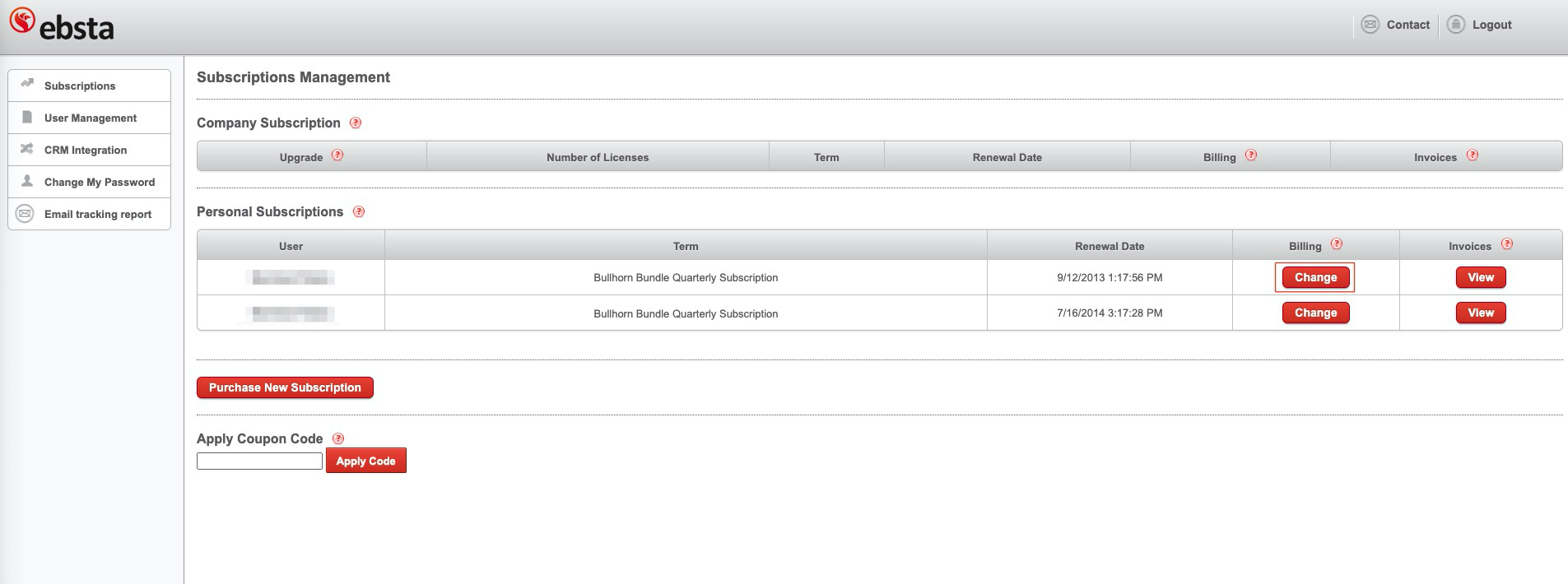Open User Management in the sidebar

(x=91, y=118)
